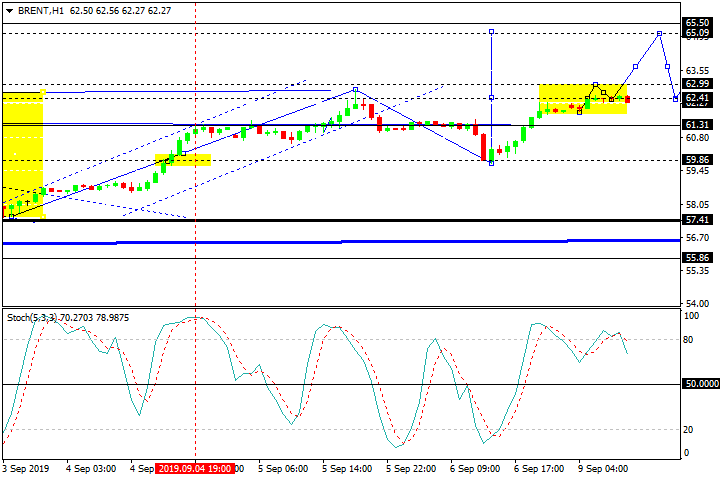Click the 65.09 price label on the axis
The height and width of the screenshot is (480, 720).
pos(697,33)
